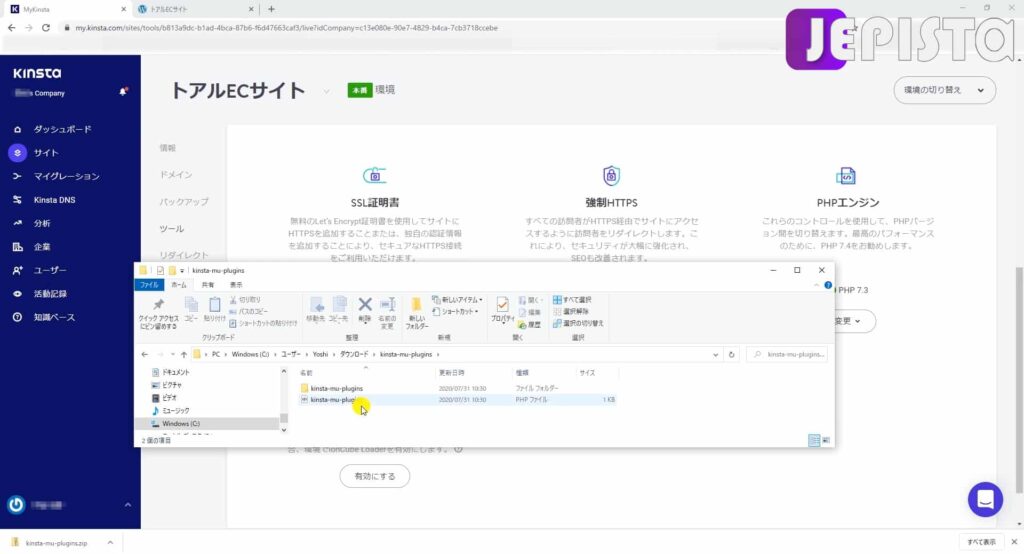Viewport: 1024px width, 554px height.
Task: Open the ツール site menu item
Action: click(171, 229)
